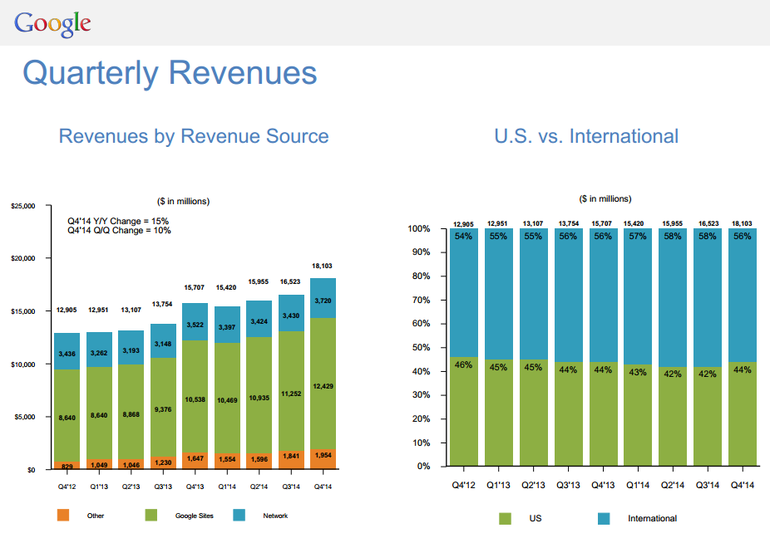Click the 1,230 Other value
This screenshot has height=533, width=770.
163,462
